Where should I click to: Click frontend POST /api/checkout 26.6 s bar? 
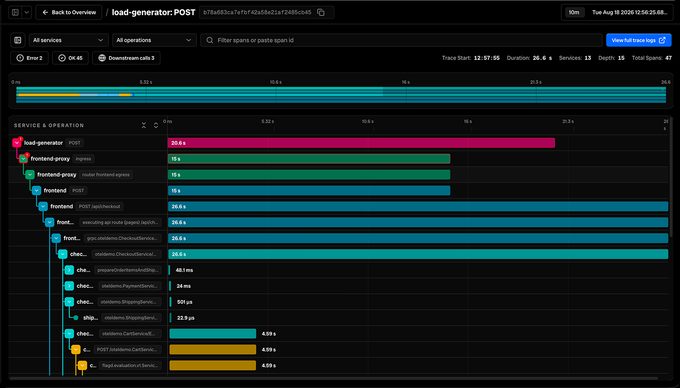point(418,206)
